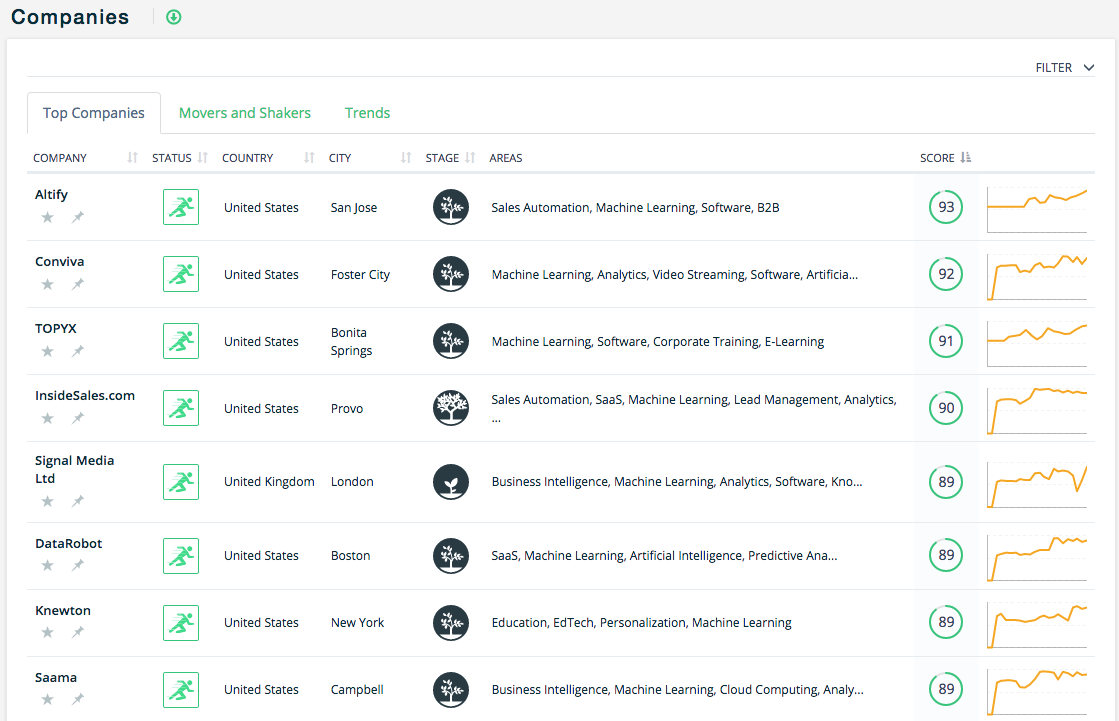Viewport: 1119px width, 721px height.
Task: Click the running-man status icon for TOPYX
Action: click(x=181, y=341)
